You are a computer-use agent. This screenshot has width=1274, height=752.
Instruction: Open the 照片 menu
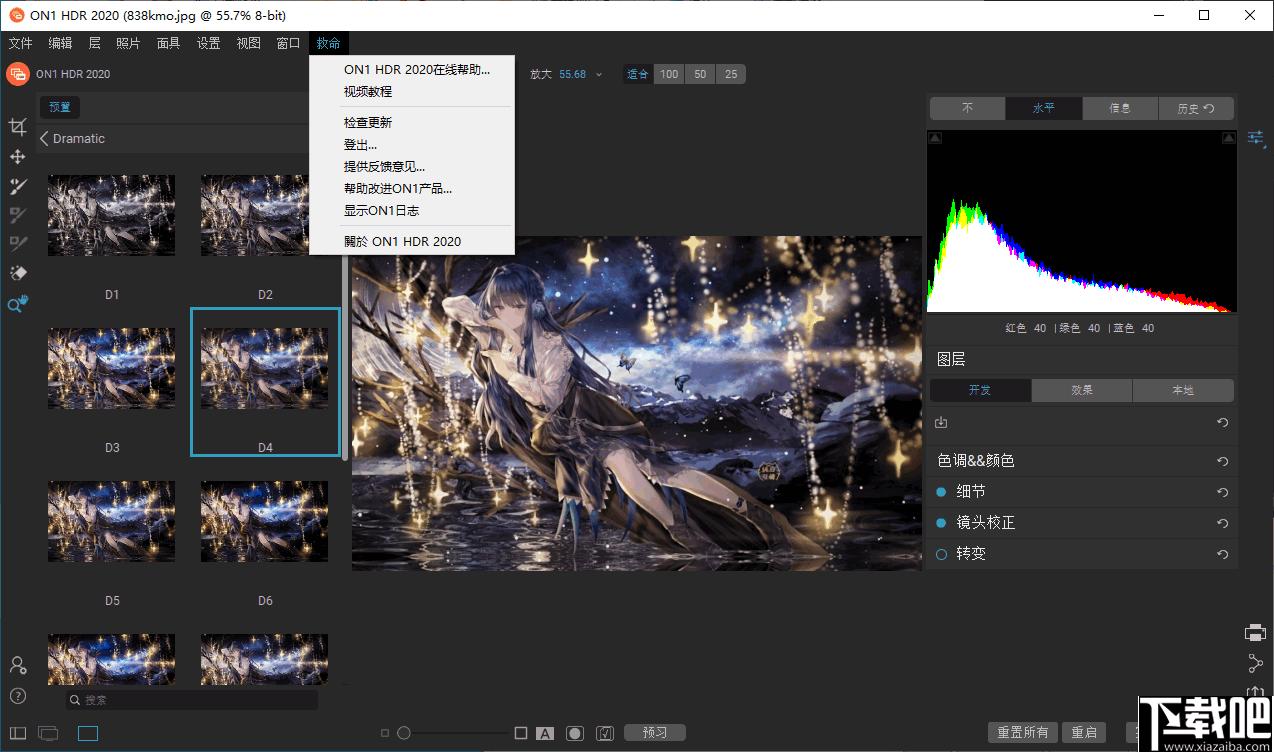[128, 43]
